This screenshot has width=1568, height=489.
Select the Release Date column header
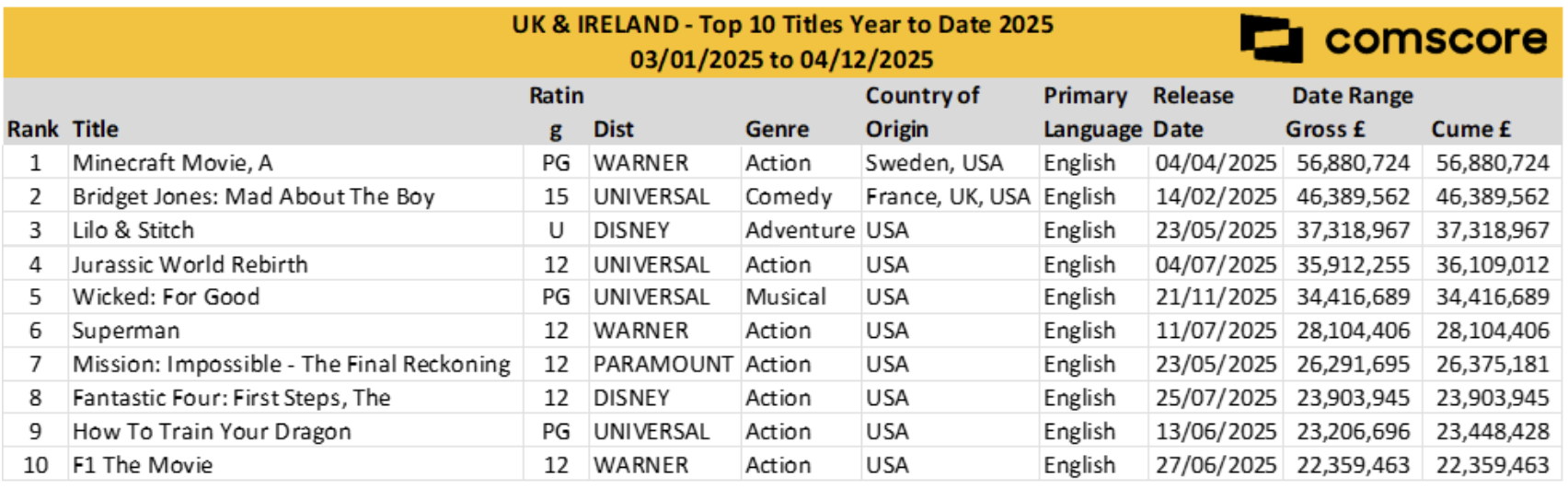[x=1193, y=112]
